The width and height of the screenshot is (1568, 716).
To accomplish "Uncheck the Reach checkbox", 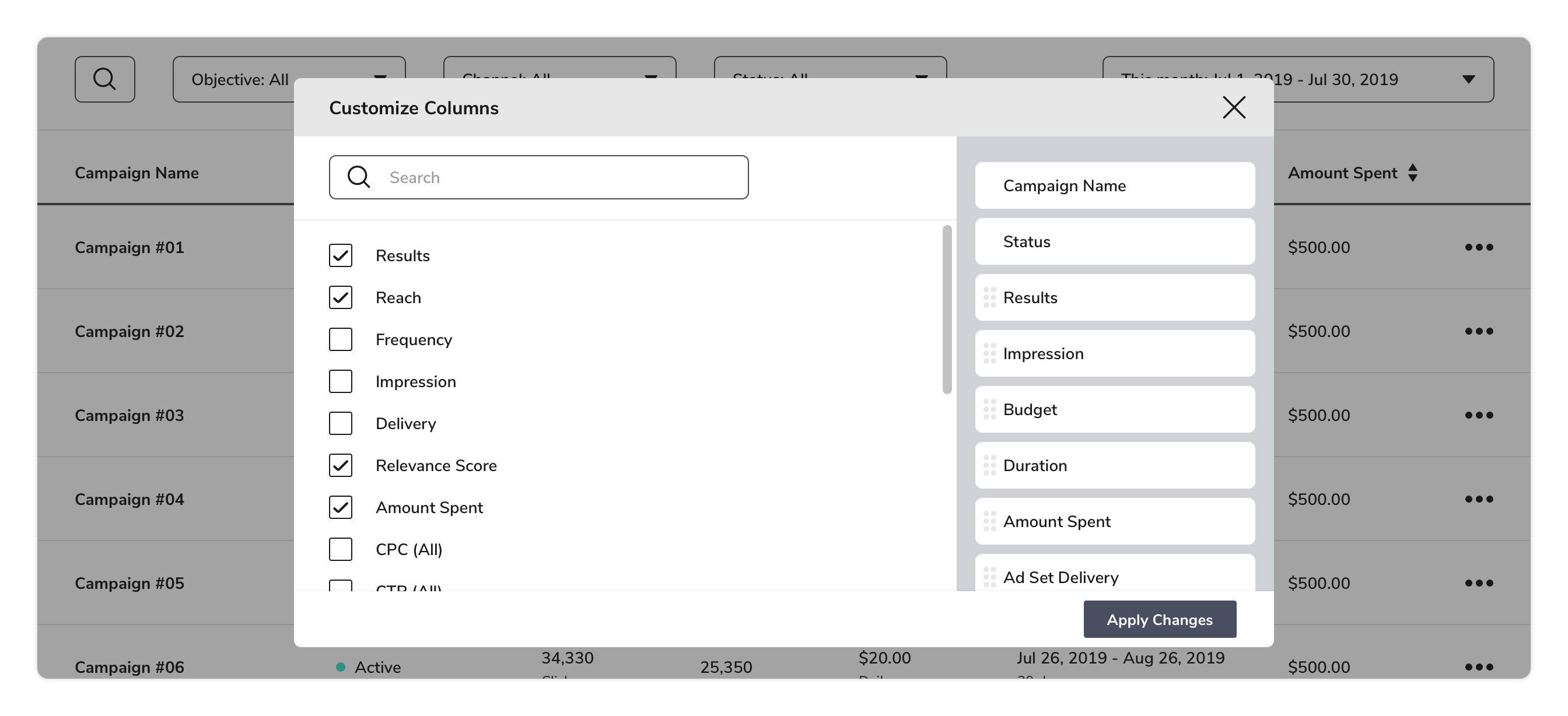I will (340, 297).
